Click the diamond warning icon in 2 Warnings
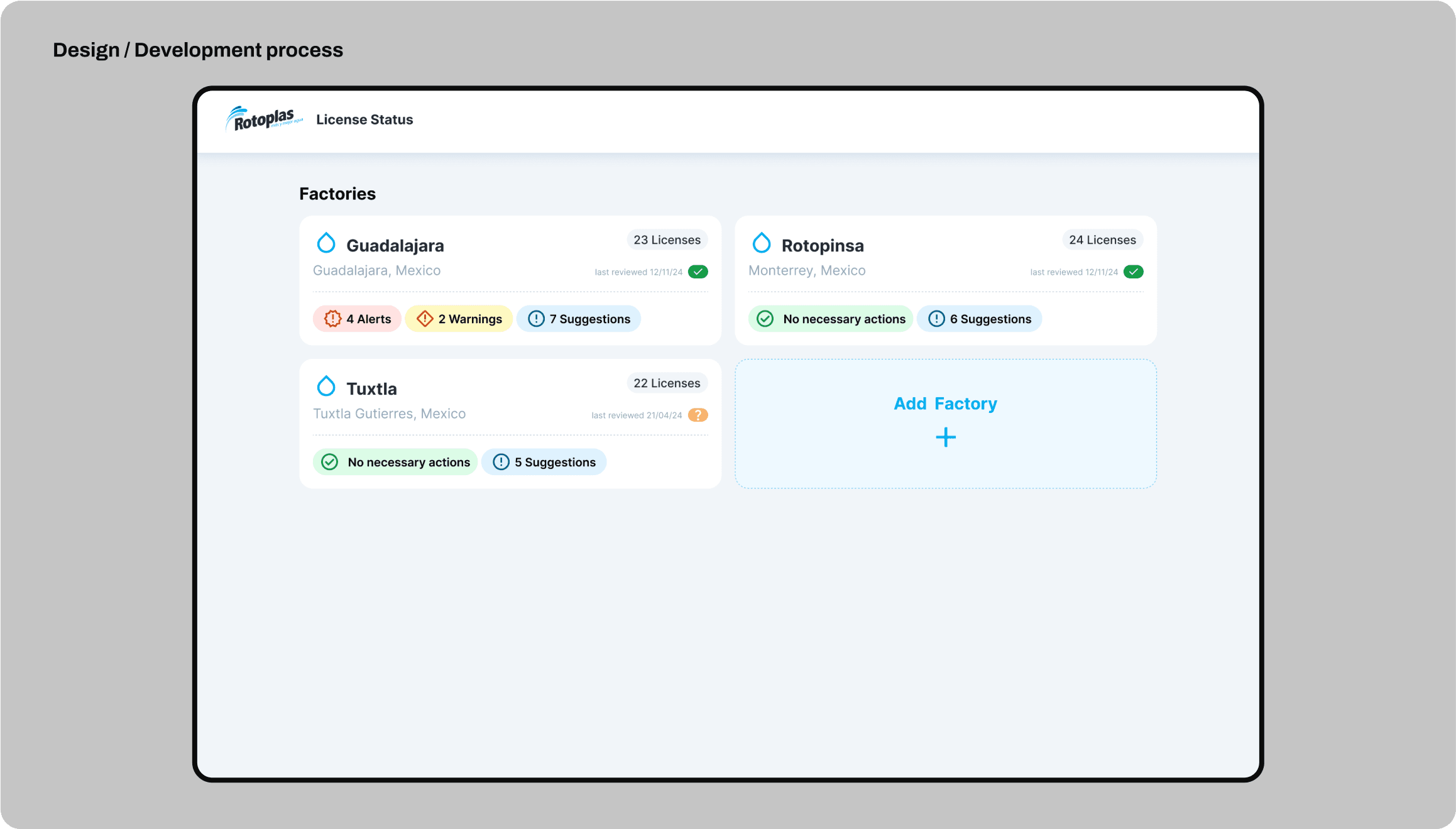Viewport: 1456px width, 829px height. coord(425,319)
